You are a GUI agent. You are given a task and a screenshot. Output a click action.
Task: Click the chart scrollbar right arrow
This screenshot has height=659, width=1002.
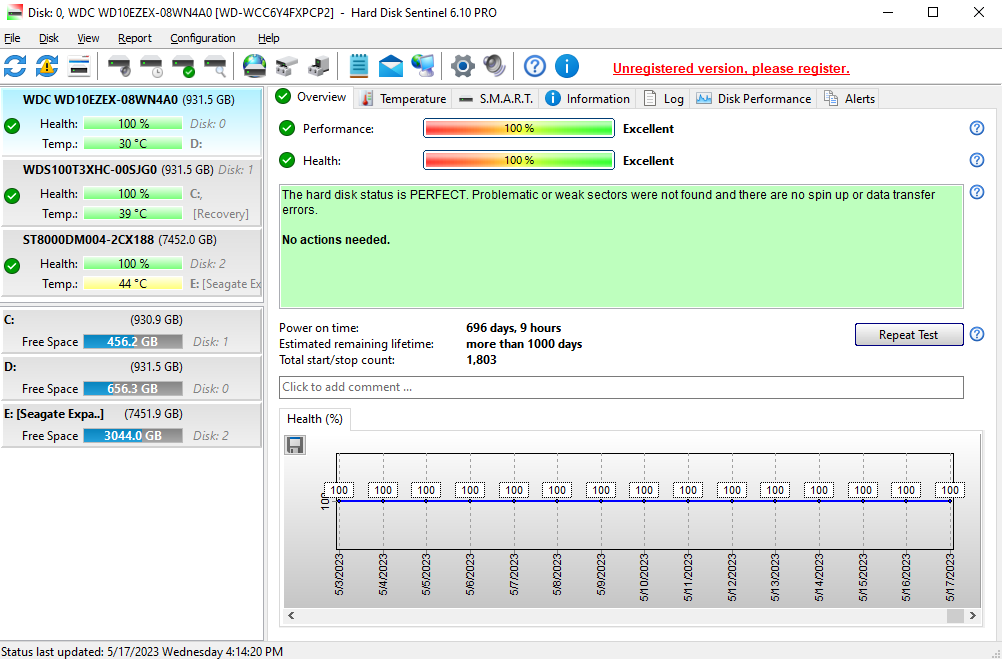(x=973, y=616)
